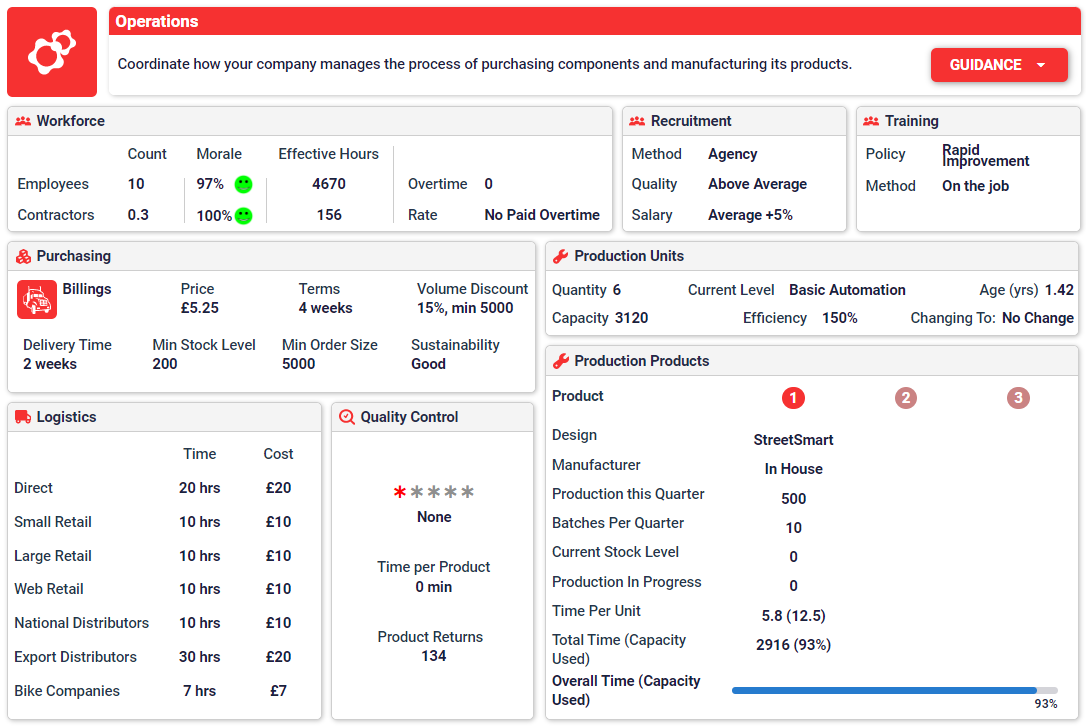Click the purchasing price £5.25
The image size is (1086, 728).
click(199, 308)
